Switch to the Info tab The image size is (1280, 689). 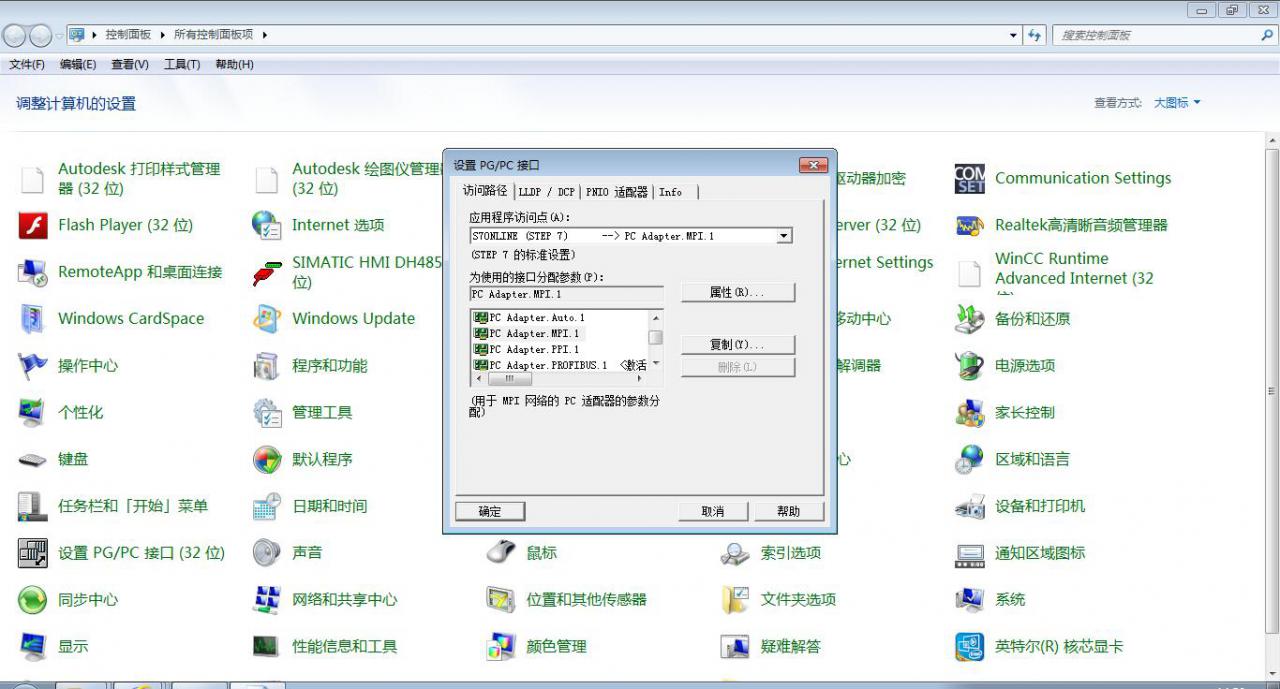pyautogui.click(x=671, y=192)
